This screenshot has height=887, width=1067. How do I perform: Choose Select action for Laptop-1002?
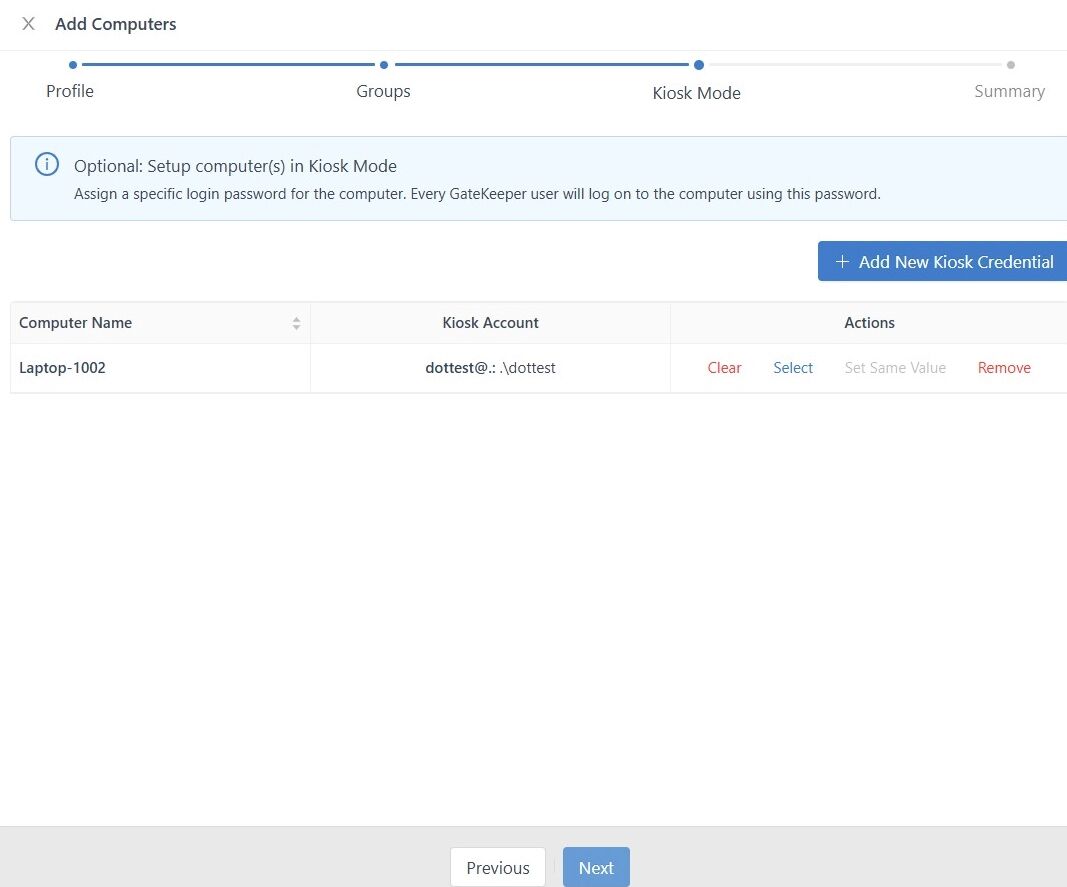[793, 368]
